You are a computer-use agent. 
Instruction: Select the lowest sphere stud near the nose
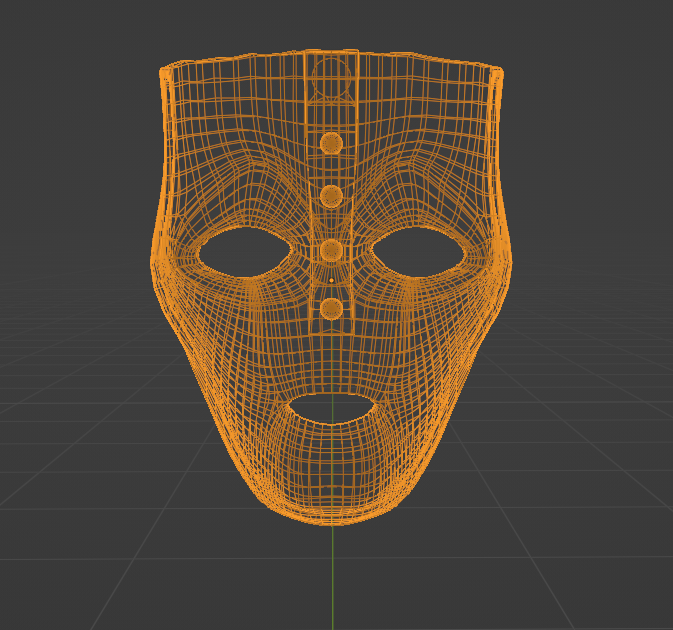(x=331, y=309)
